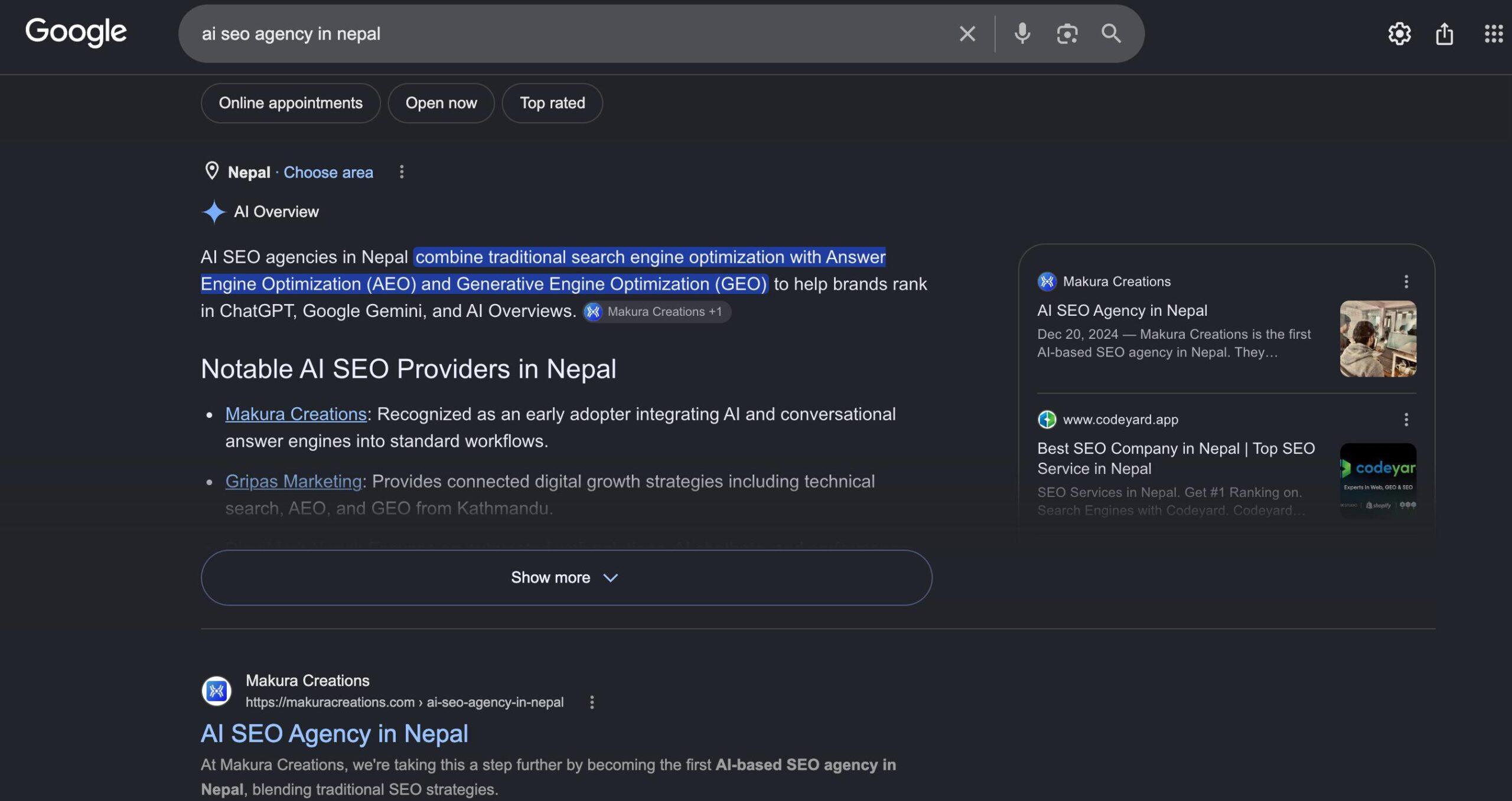Click the codeyard.app favicon in the source card
Image resolution: width=1512 pixels, height=801 pixels.
[1047, 419]
